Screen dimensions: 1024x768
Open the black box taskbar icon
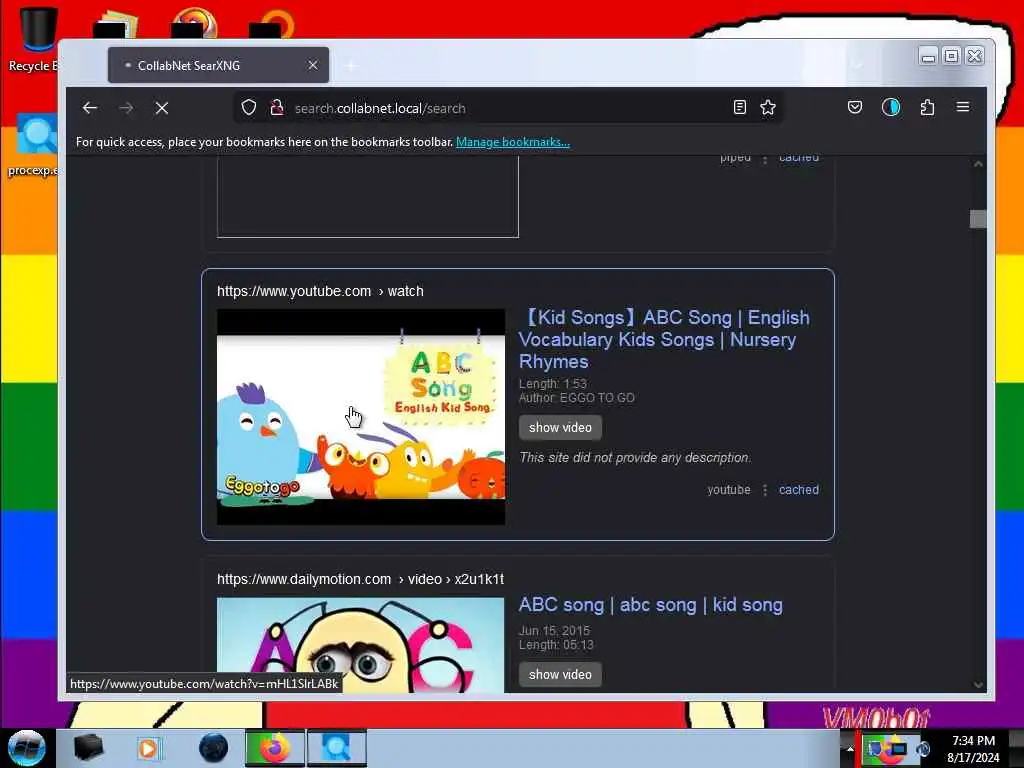coord(88,748)
